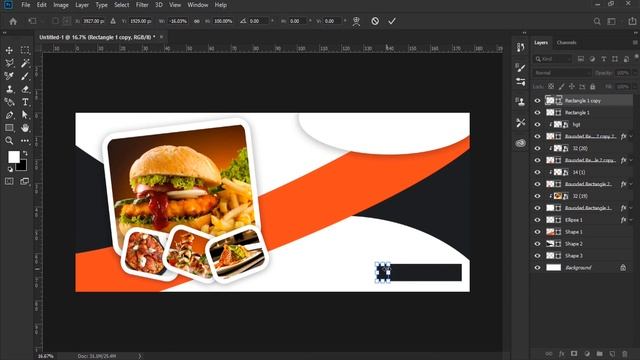The width and height of the screenshot is (640, 360).
Task: Hide the Background layer
Action: point(537,268)
